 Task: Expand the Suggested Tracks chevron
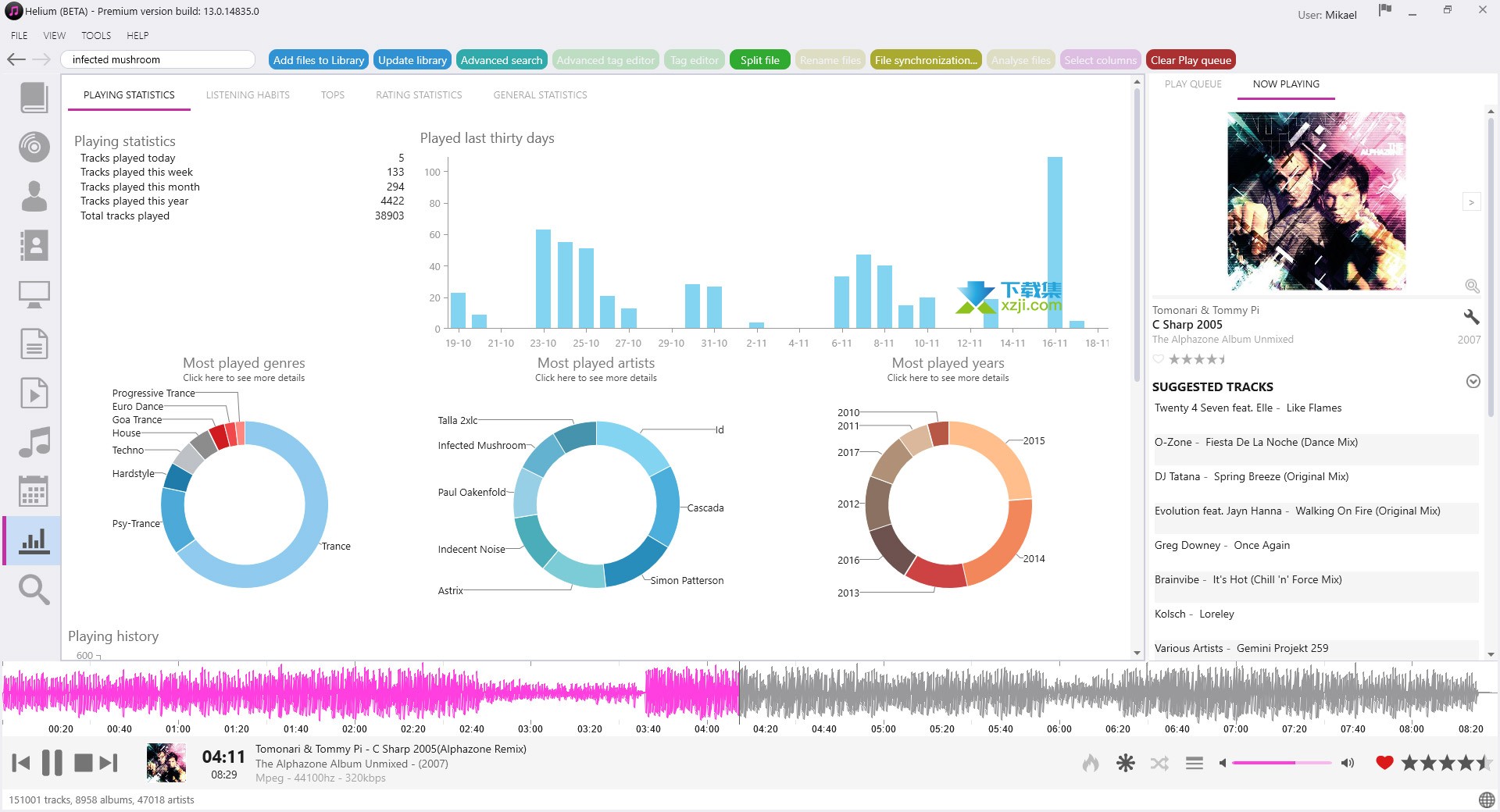[x=1473, y=381]
